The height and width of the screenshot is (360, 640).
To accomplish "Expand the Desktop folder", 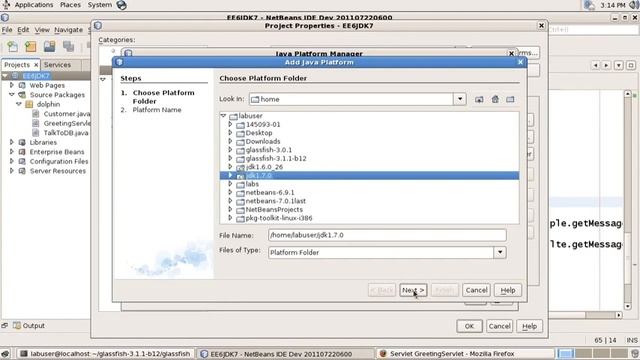I will [230, 133].
